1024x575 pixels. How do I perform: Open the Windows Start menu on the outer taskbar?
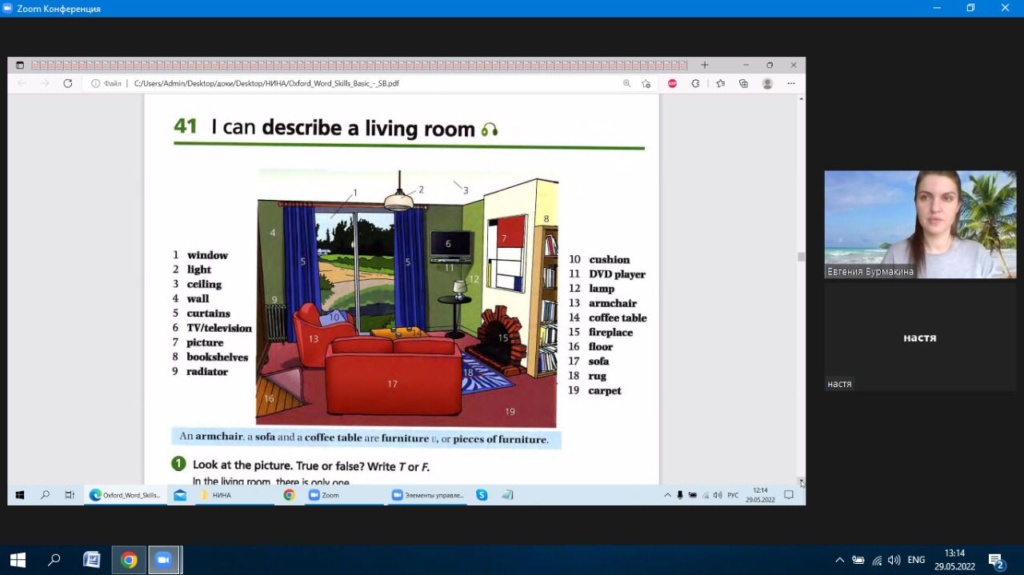(x=18, y=560)
